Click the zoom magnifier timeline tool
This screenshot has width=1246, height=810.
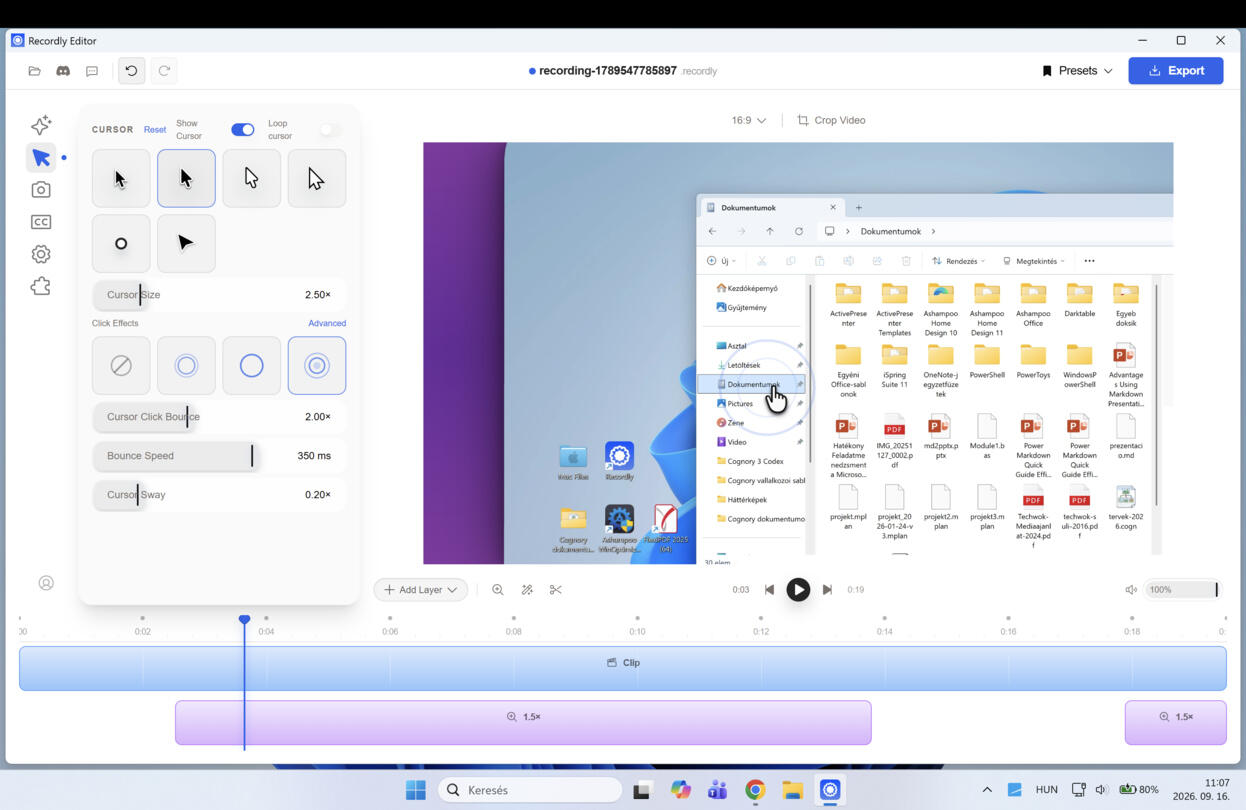498,590
